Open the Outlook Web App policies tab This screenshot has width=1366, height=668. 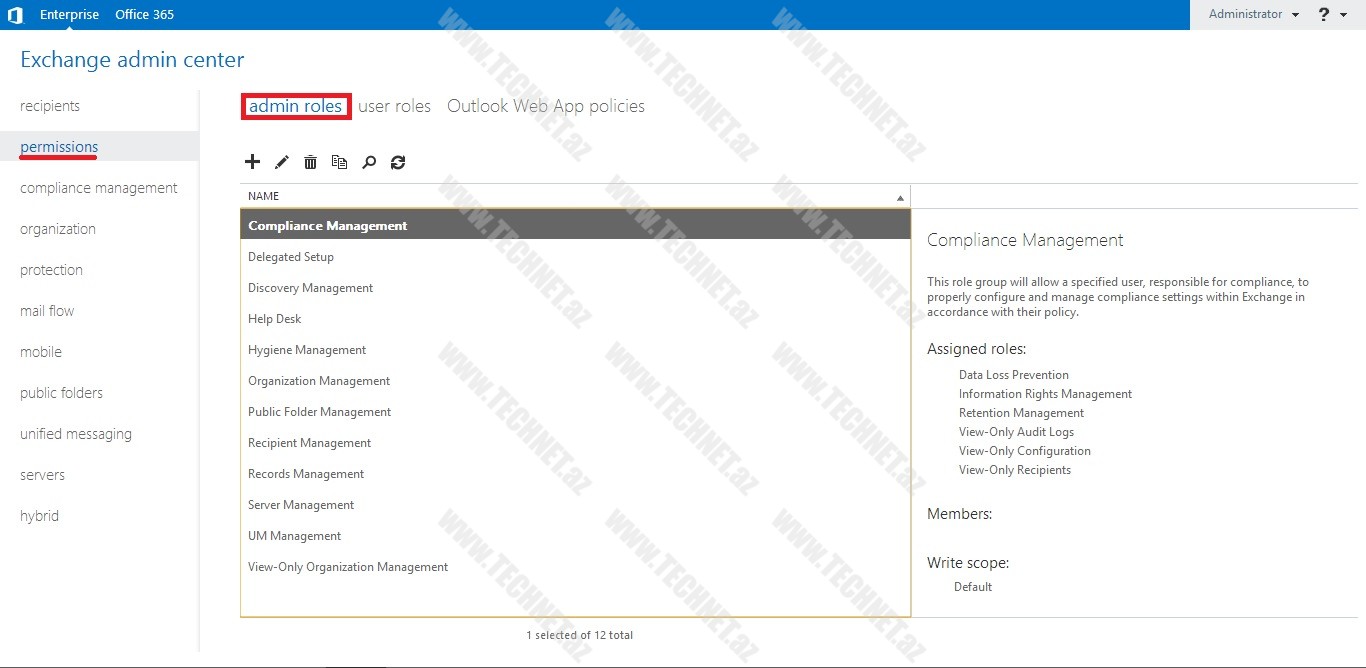545,106
